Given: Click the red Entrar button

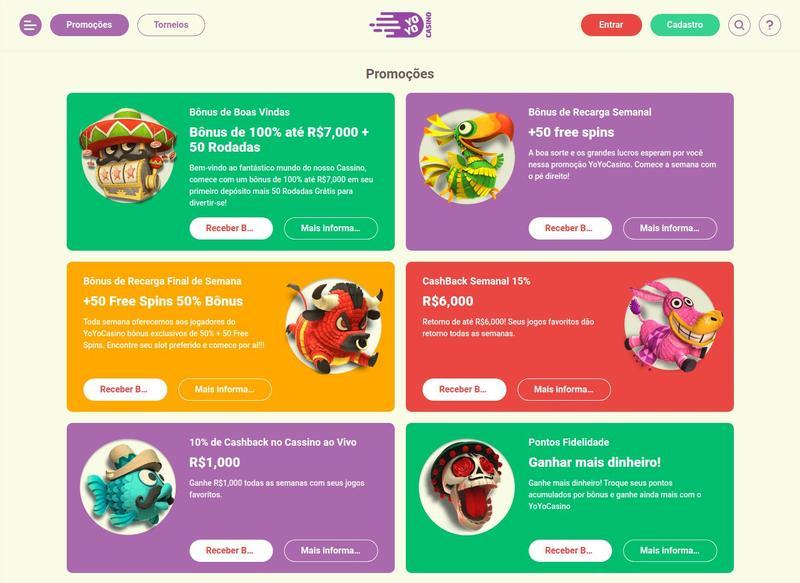Looking at the screenshot, I should click(611, 24).
